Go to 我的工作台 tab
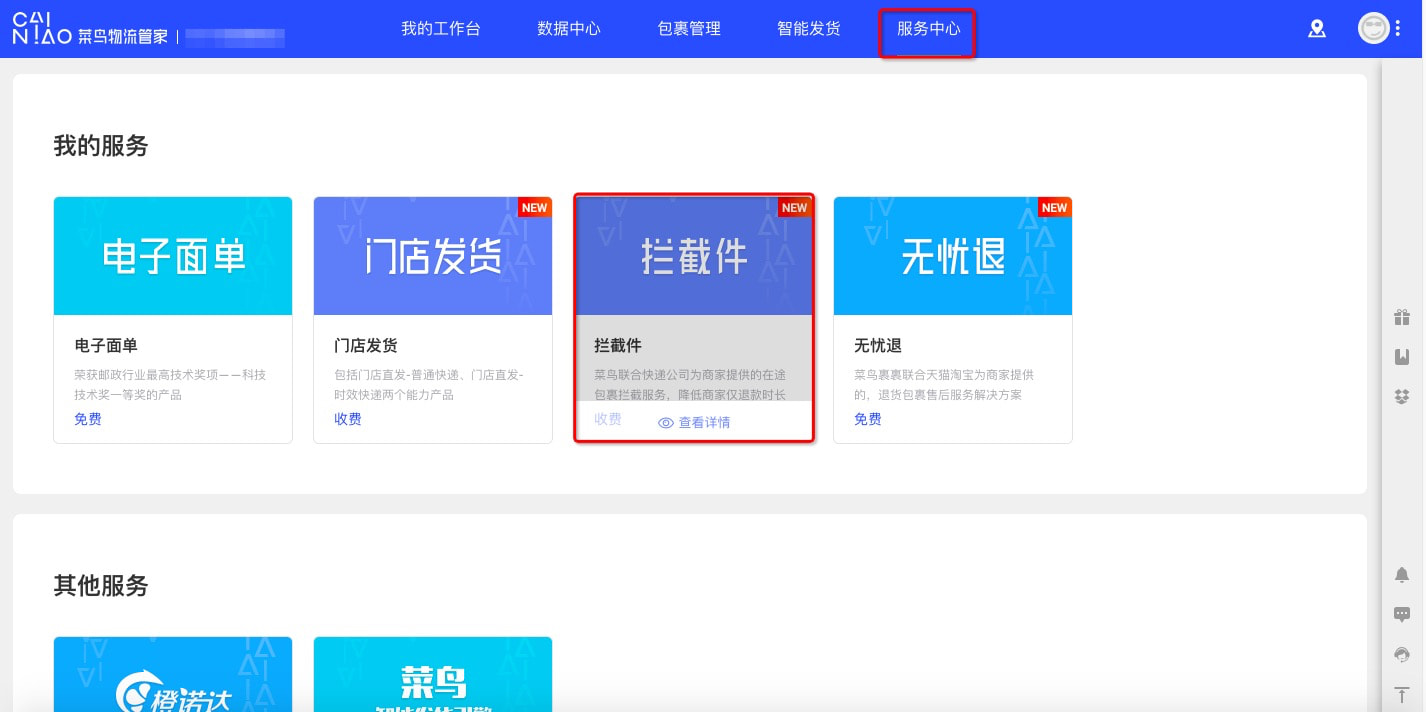 (x=441, y=29)
